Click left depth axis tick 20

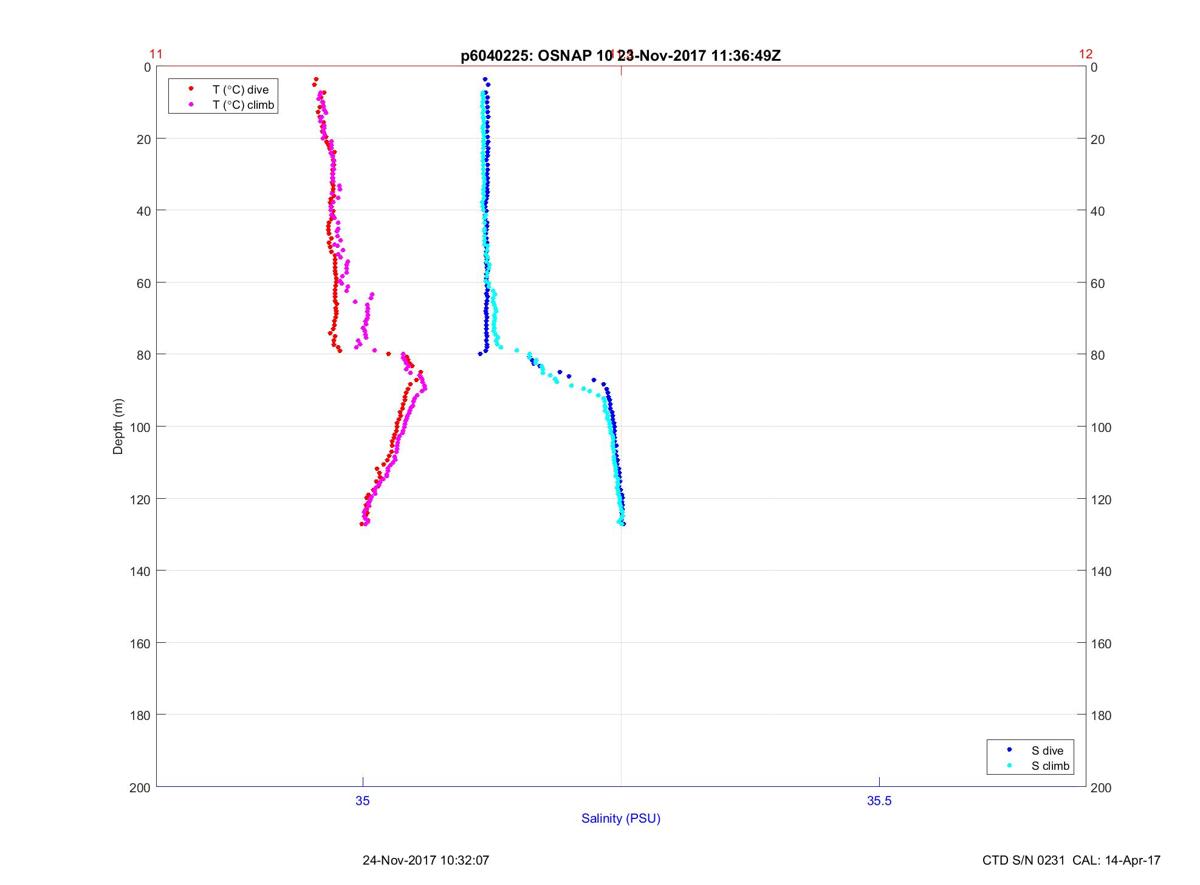tap(144, 139)
